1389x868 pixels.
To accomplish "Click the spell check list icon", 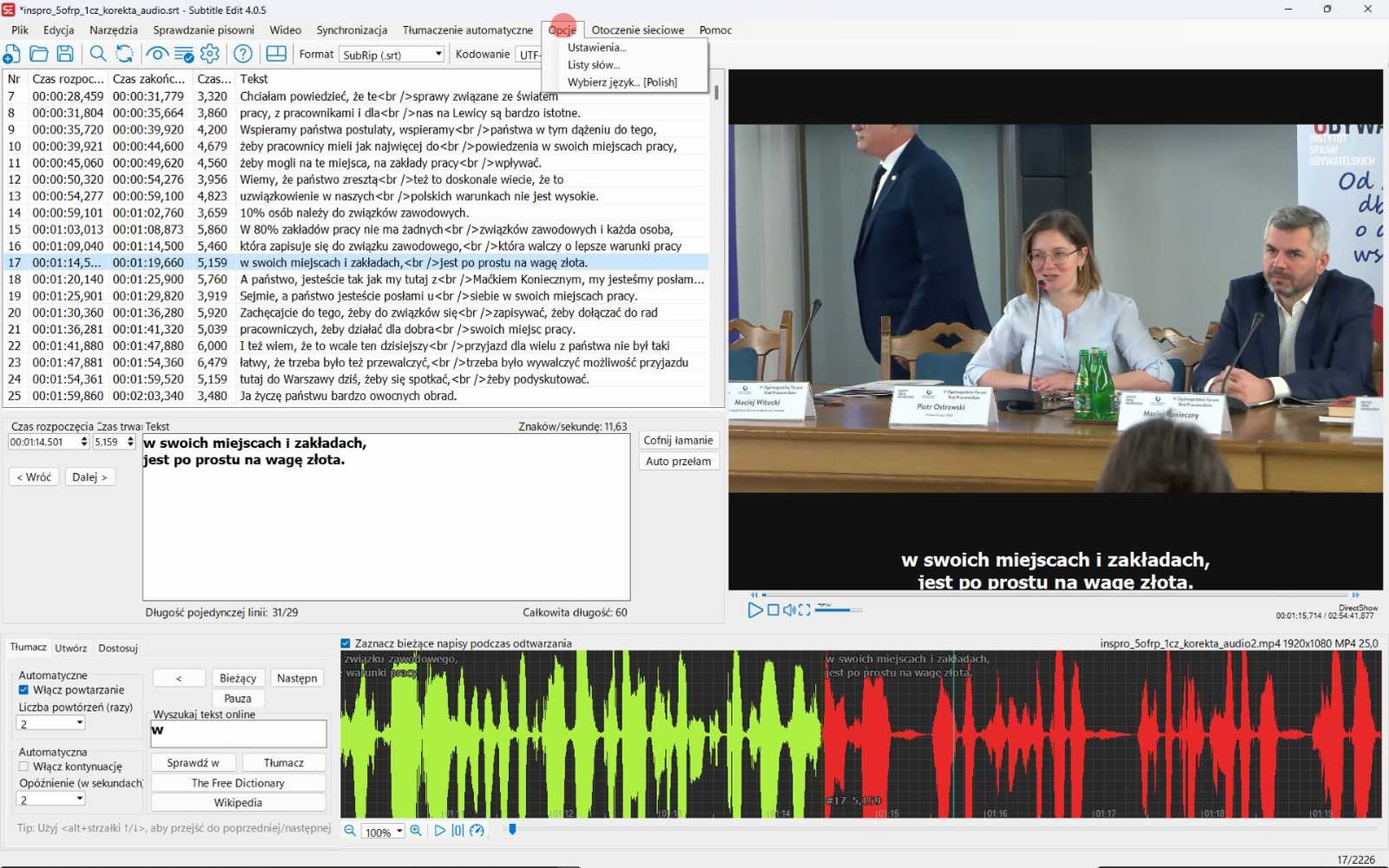I will coord(184,54).
